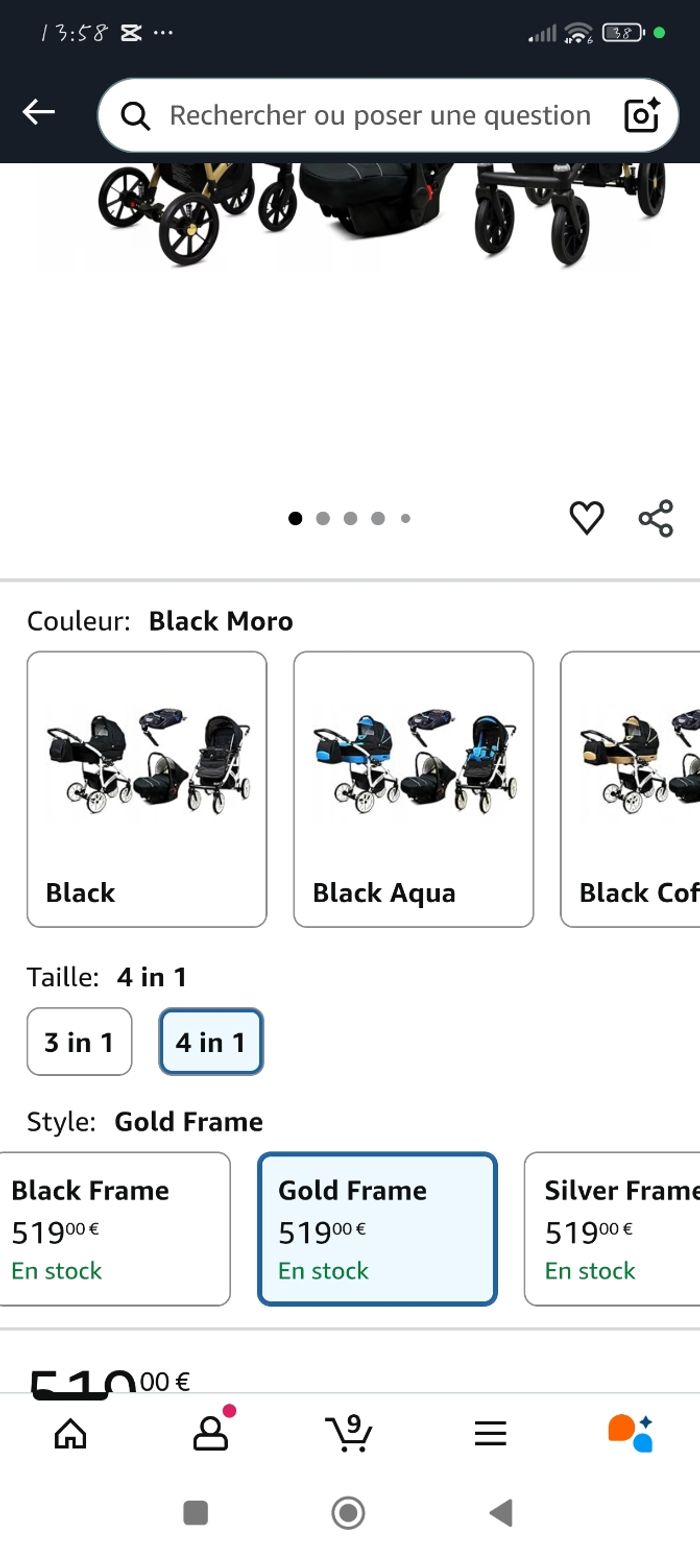
Task: Go to Amazon home tab
Action: coord(70,1434)
